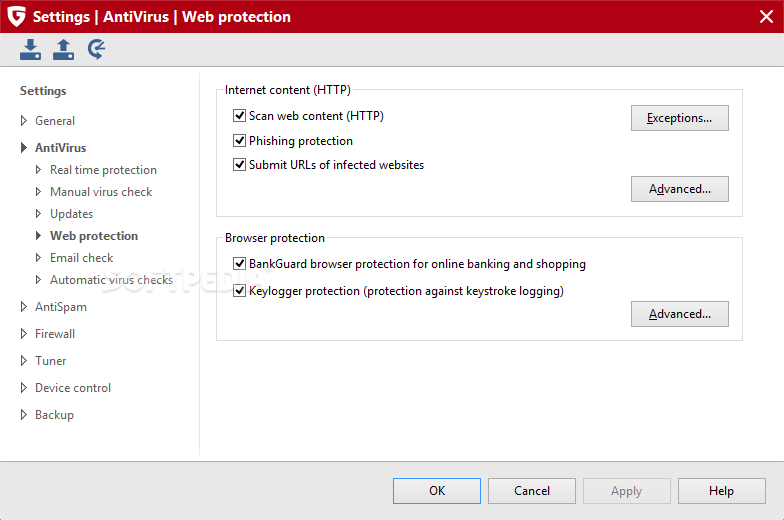784x520 pixels.
Task: Click the G DATA shield logo
Action: pyautogui.click(x=16, y=16)
